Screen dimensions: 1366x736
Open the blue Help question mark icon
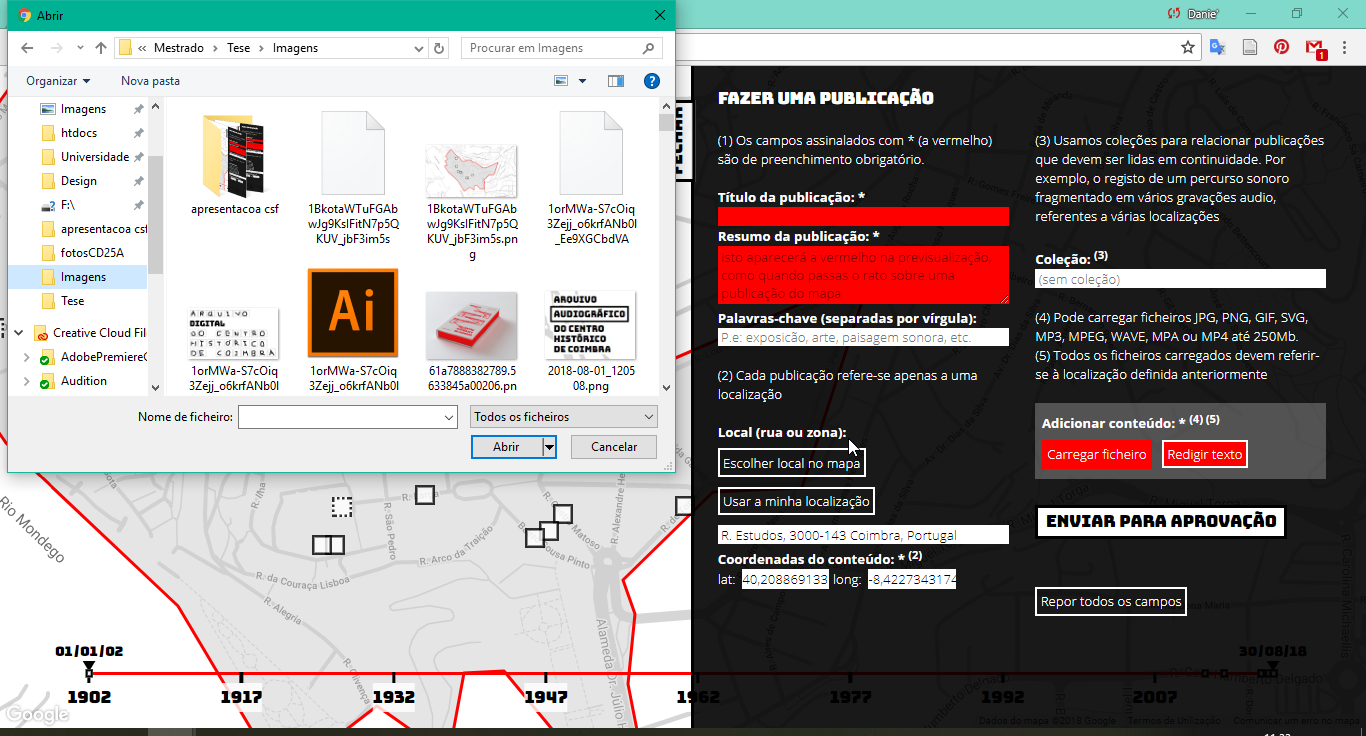tap(651, 81)
